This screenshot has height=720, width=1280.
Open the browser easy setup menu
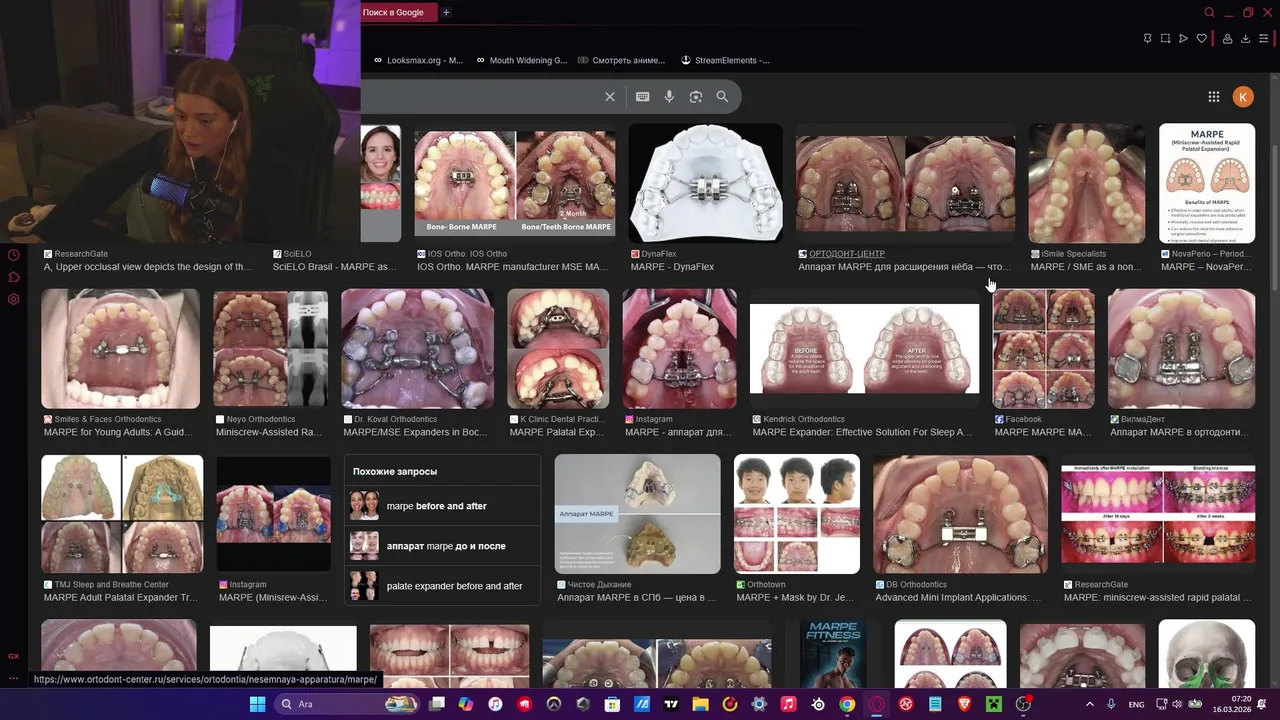1264,38
